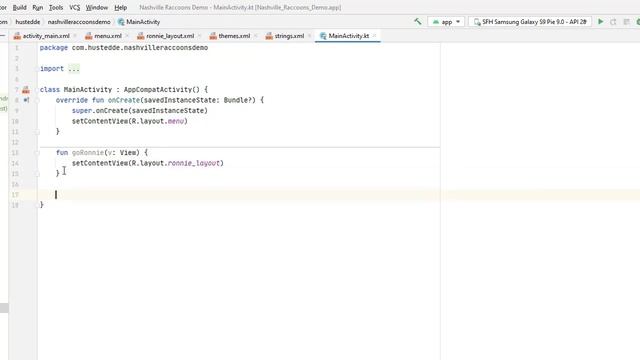Collapse the MainActivity class fold marker

(38, 90)
